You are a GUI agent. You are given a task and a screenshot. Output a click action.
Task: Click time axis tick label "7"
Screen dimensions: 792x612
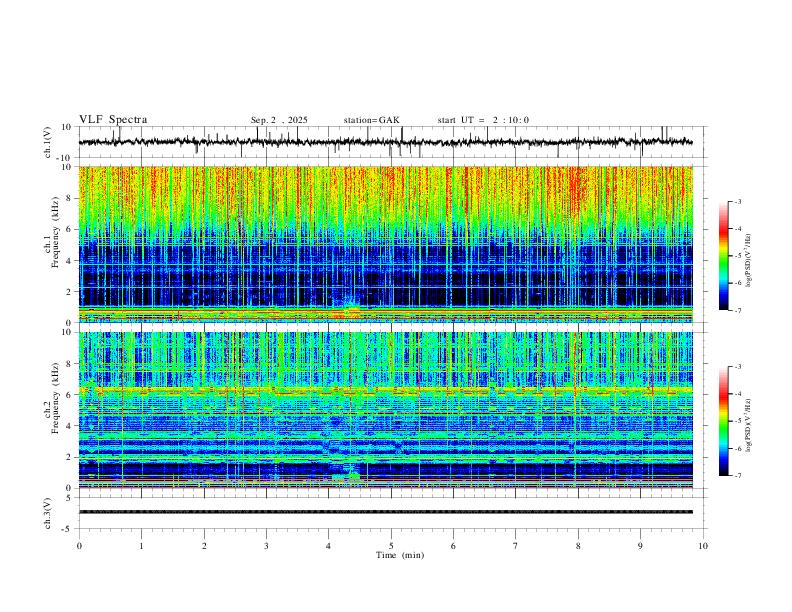(x=516, y=546)
